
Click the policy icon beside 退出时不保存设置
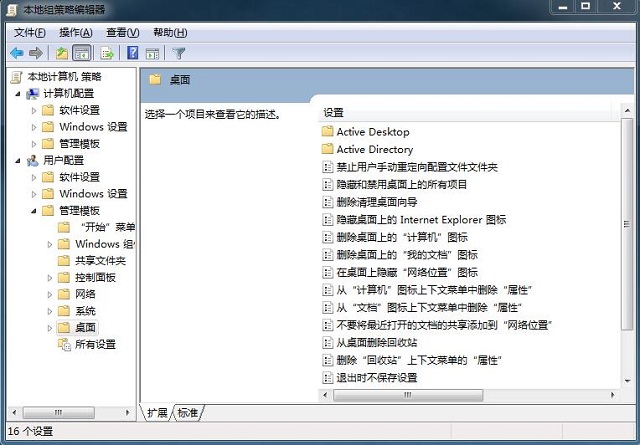click(x=327, y=378)
